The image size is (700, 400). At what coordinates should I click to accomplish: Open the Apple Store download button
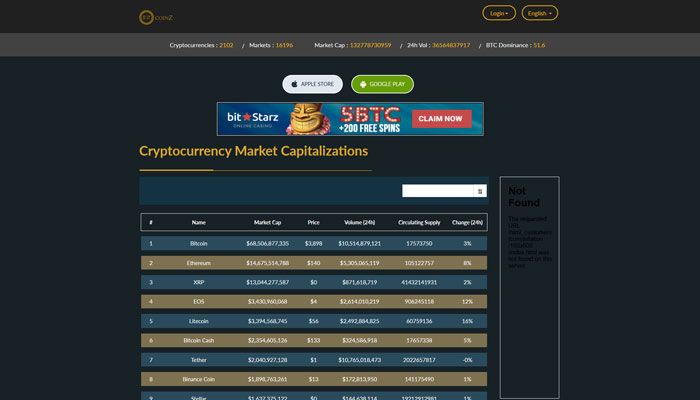[x=313, y=84]
